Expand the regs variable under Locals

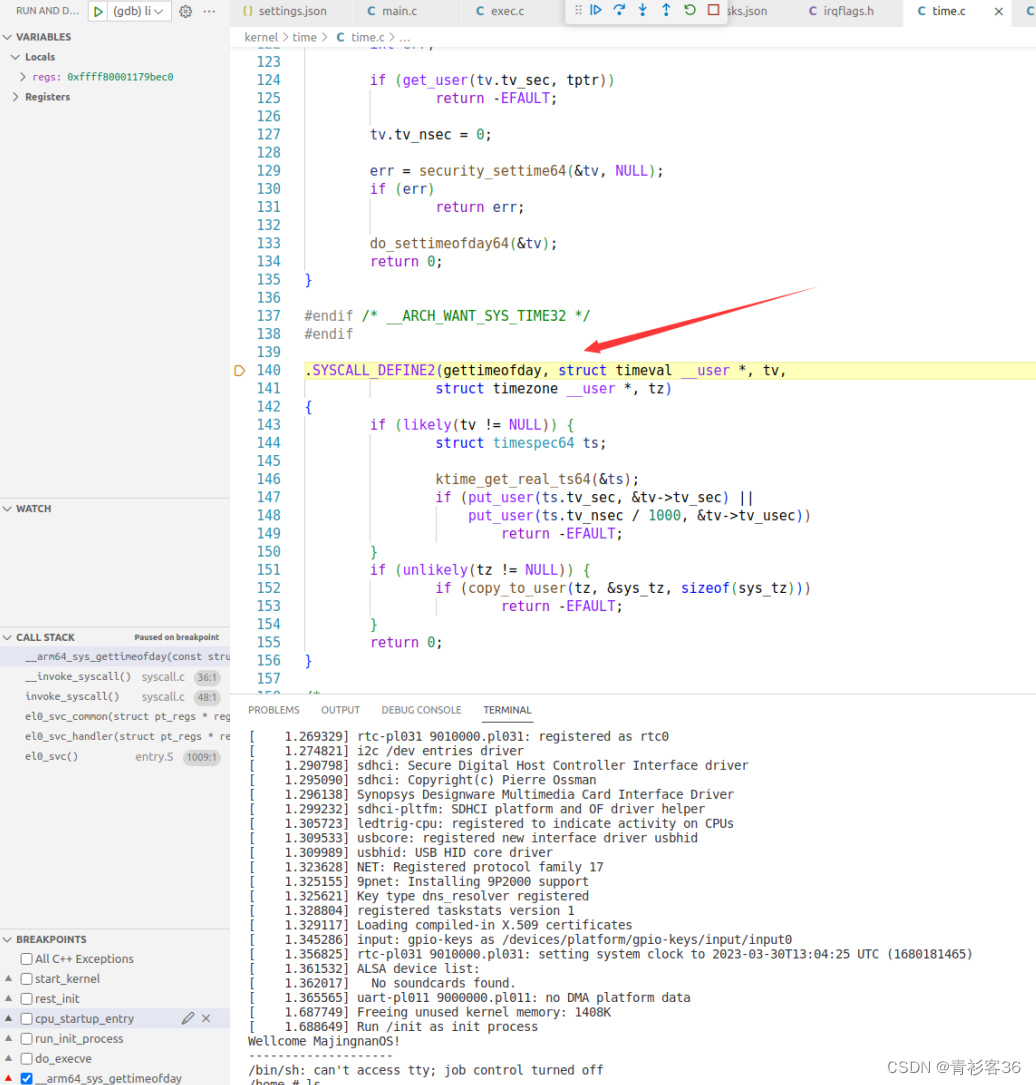tap(22, 76)
